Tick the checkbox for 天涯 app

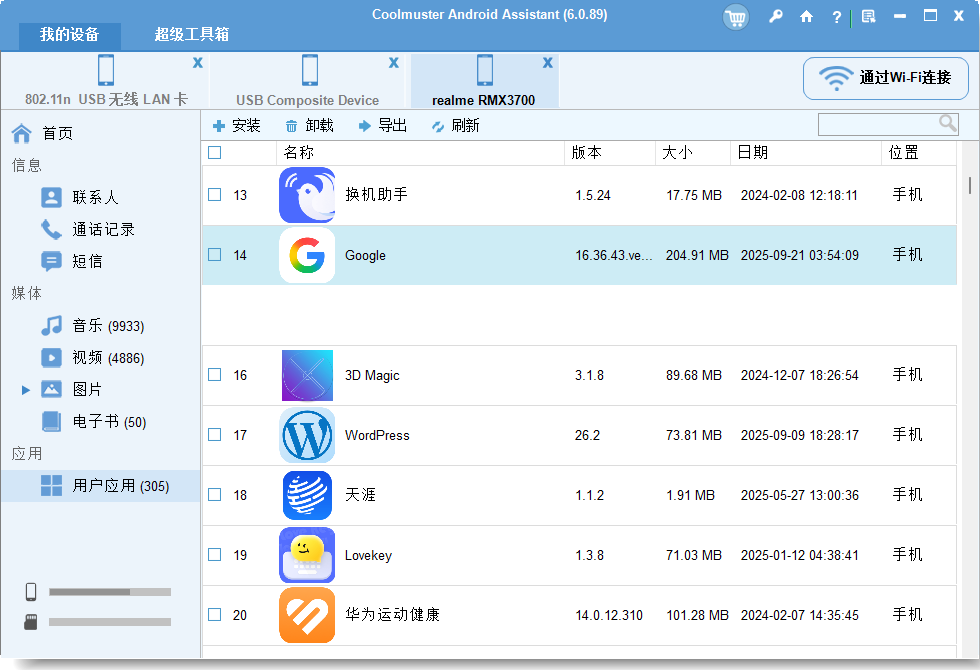(x=214, y=495)
